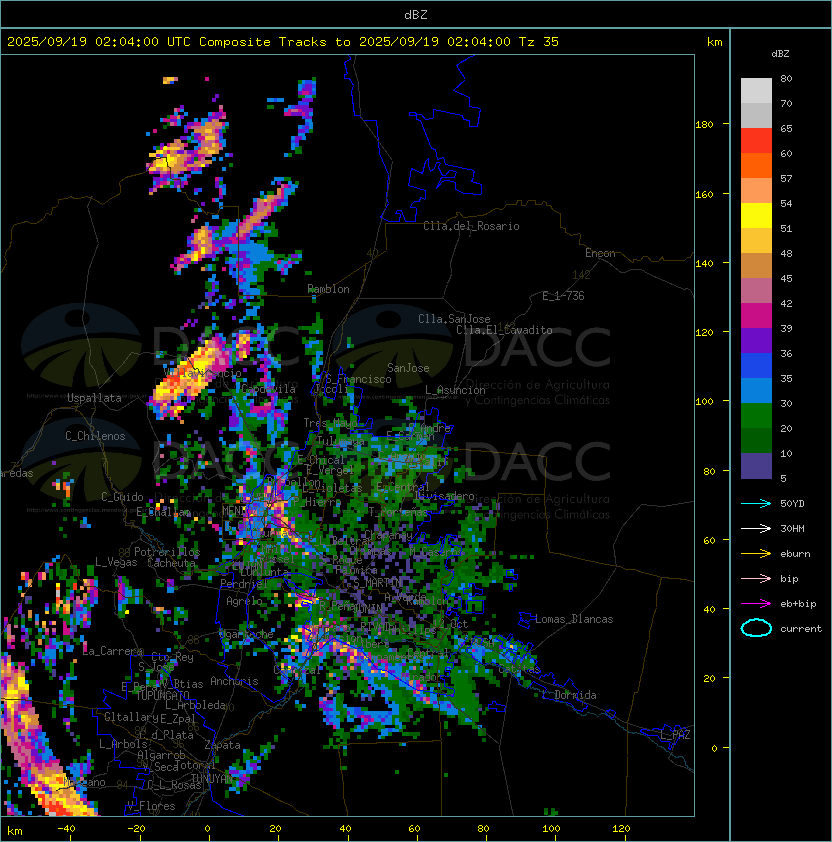Click the 100 tick on the vertical axis
The image size is (832, 842).
coord(704,402)
